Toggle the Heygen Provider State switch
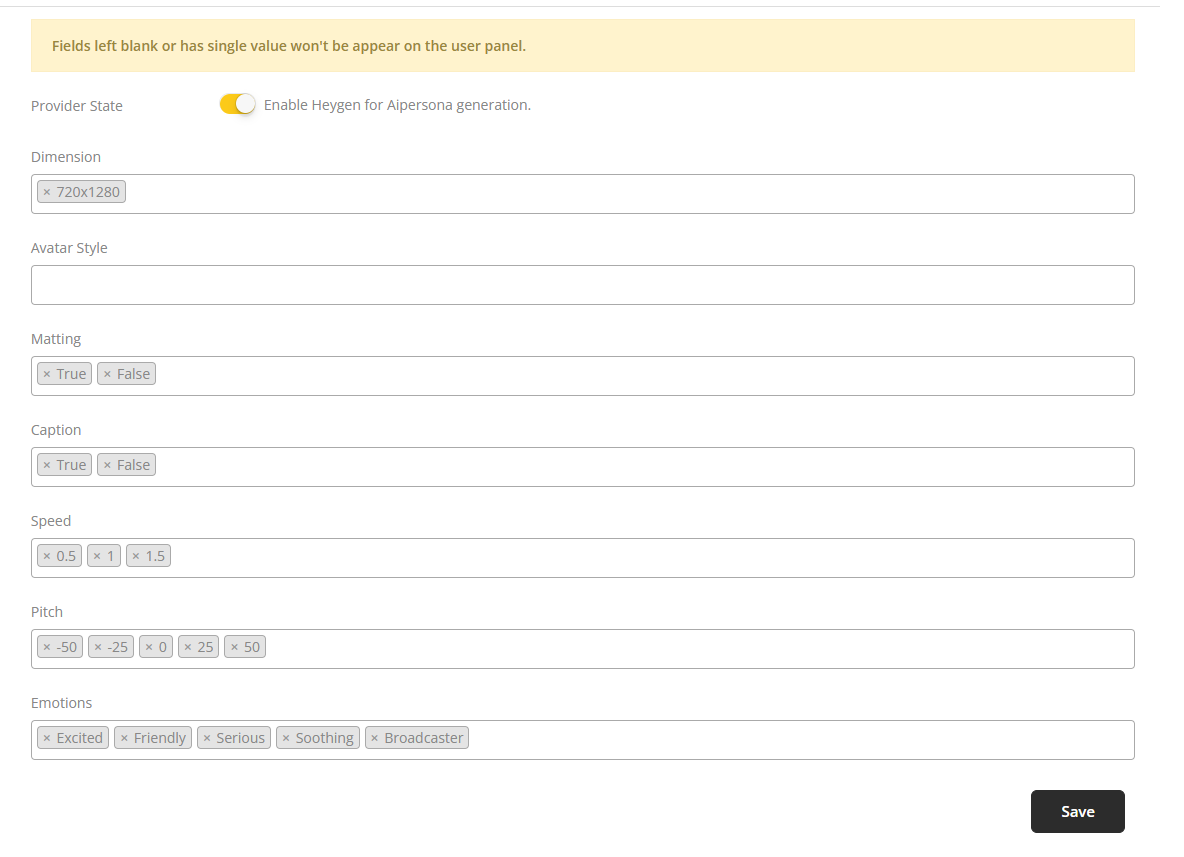 [238, 104]
